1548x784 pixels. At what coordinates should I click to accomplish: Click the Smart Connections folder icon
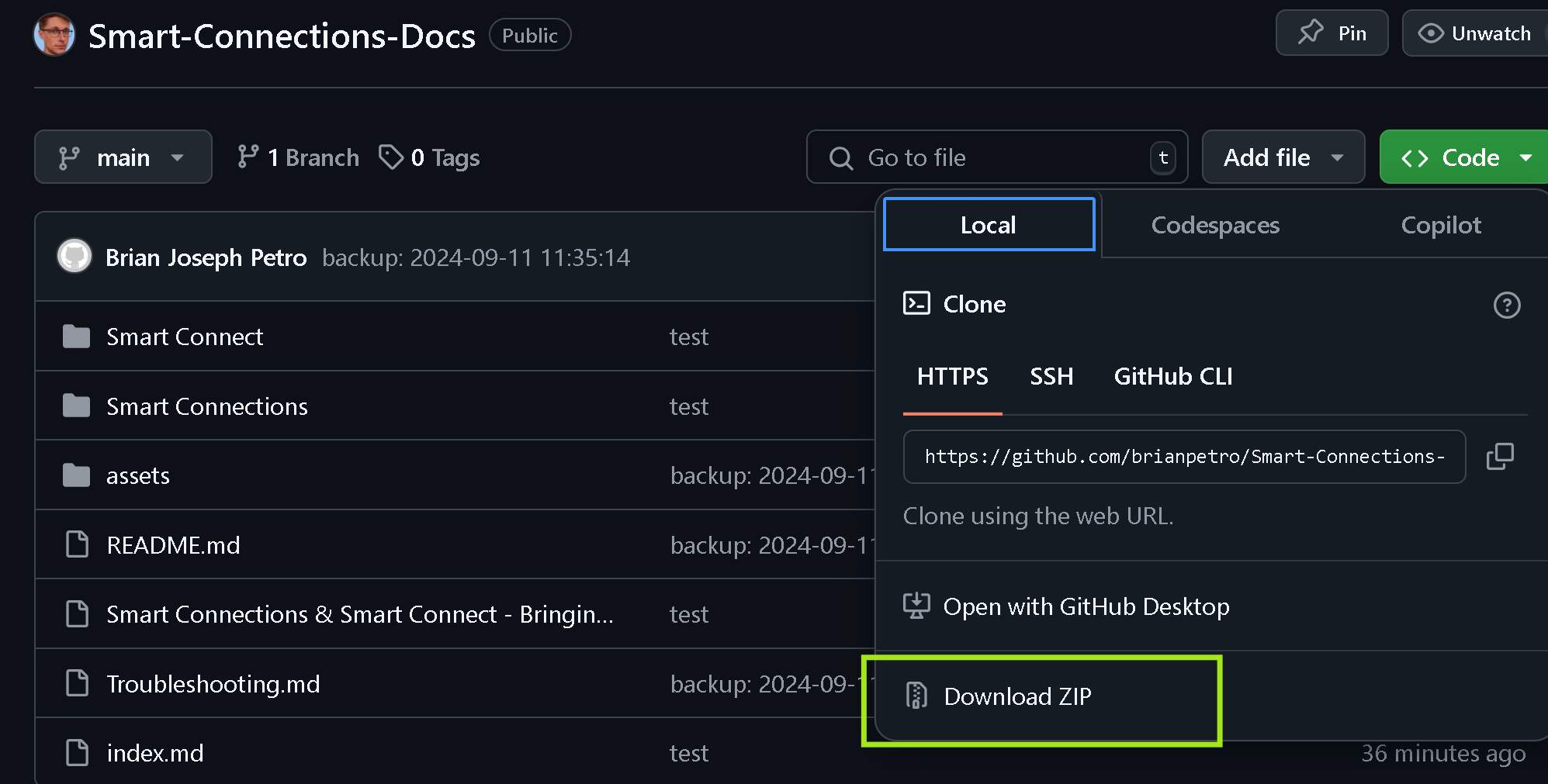pos(76,405)
